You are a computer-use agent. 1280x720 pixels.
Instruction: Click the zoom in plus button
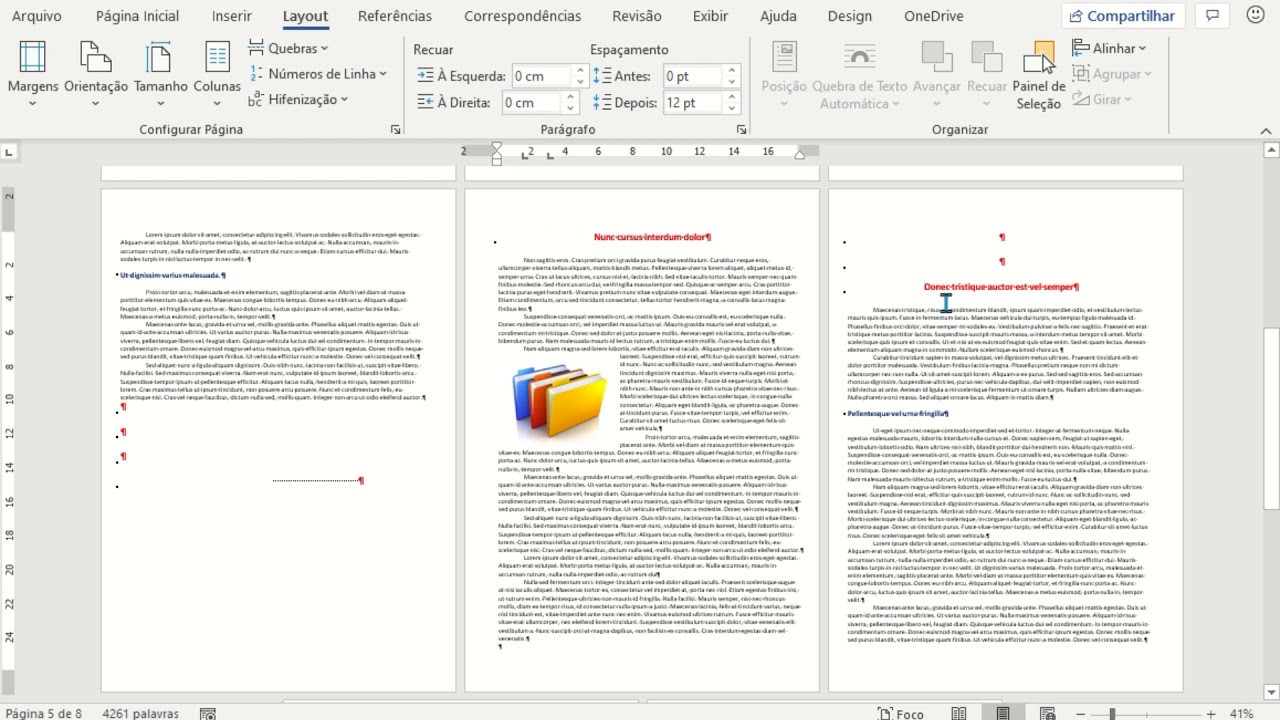point(1211,713)
